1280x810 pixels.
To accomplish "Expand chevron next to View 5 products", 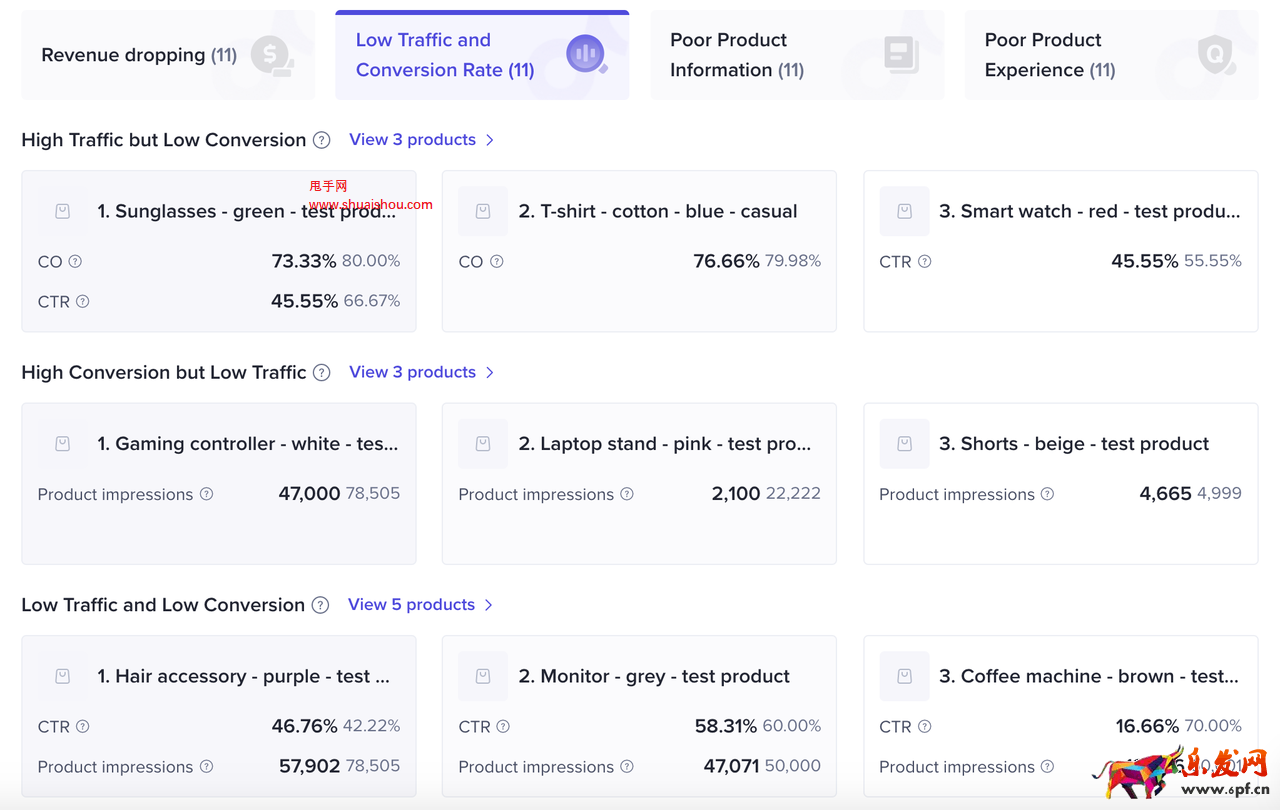I will pyautogui.click(x=489, y=605).
